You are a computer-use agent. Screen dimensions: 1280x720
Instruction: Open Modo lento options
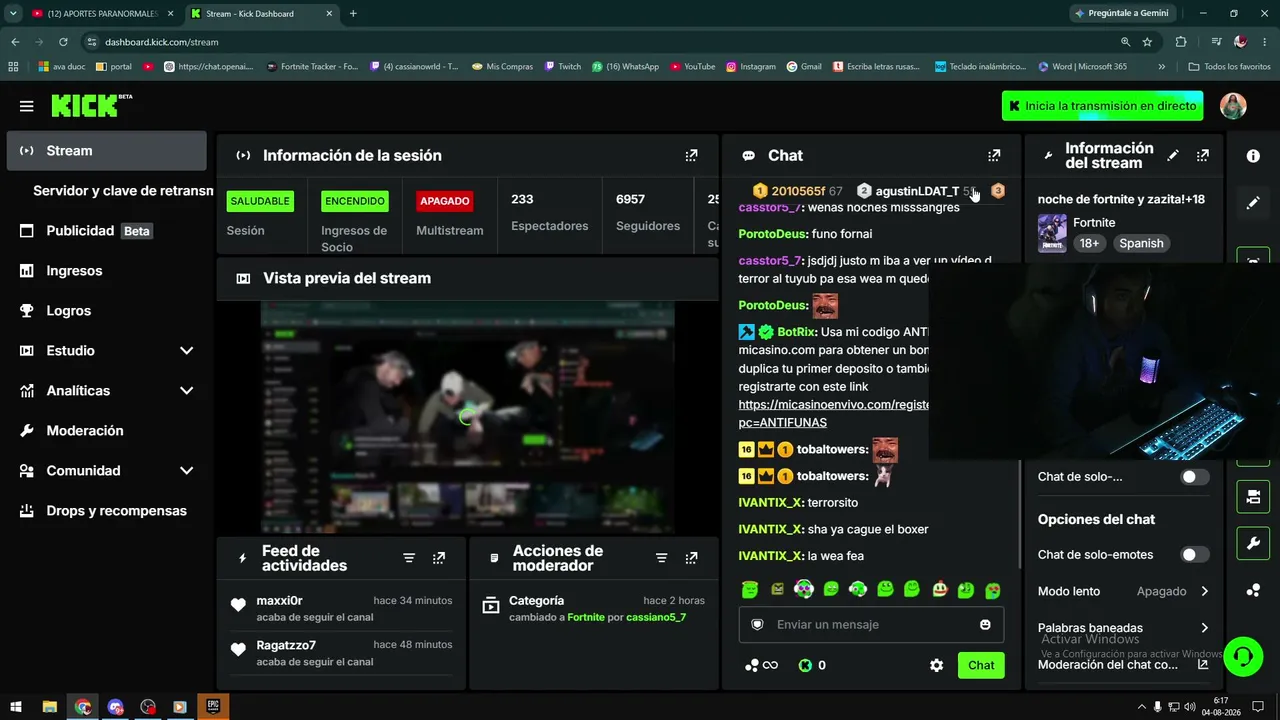click(x=1124, y=591)
